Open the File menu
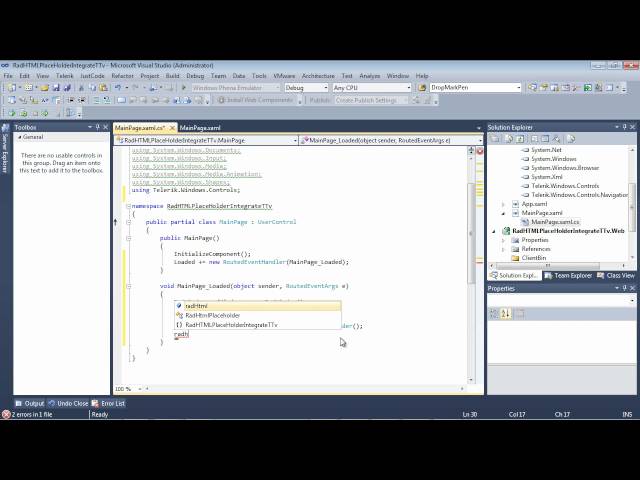 (8, 76)
